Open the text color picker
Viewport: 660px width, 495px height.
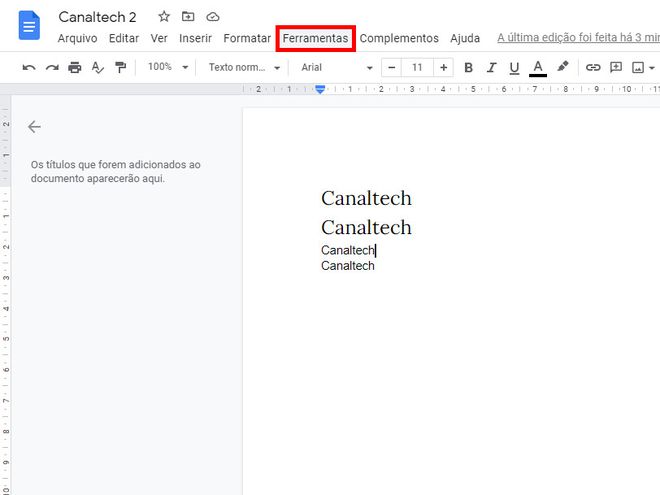click(538, 68)
